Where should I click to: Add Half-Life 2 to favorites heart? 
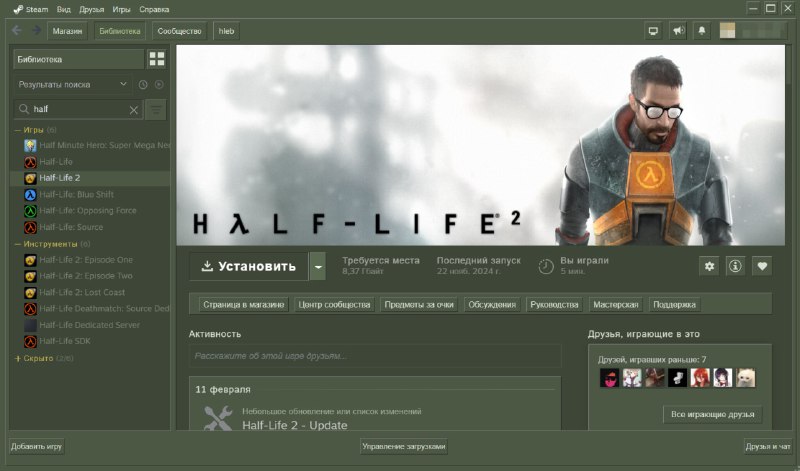pos(762,266)
